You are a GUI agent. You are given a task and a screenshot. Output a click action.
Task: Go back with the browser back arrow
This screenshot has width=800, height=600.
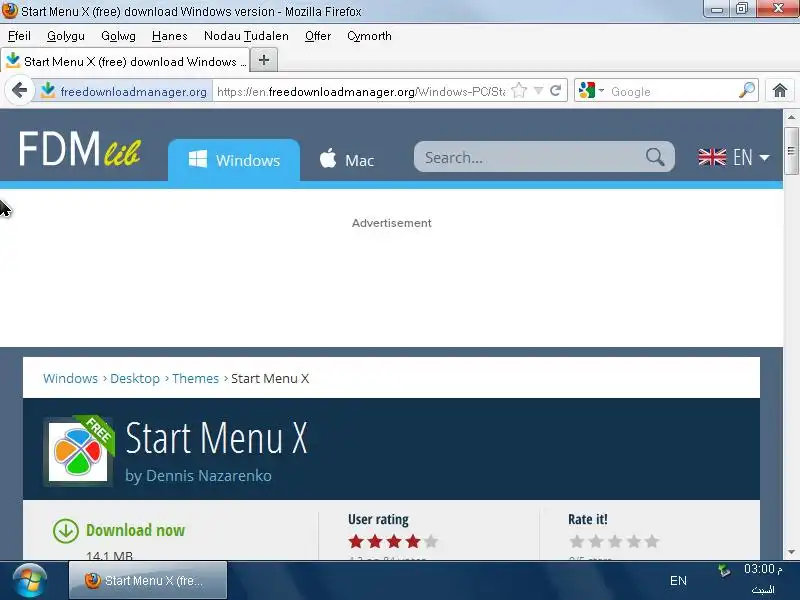(x=19, y=91)
